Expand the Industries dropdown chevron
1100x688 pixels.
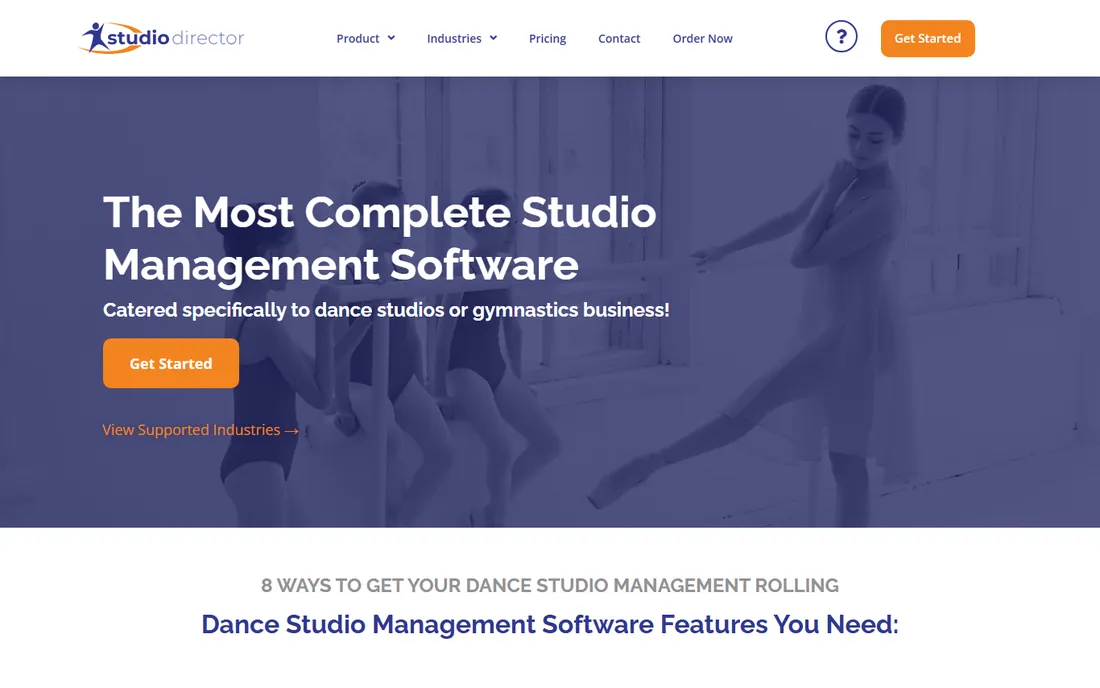[x=493, y=38]
